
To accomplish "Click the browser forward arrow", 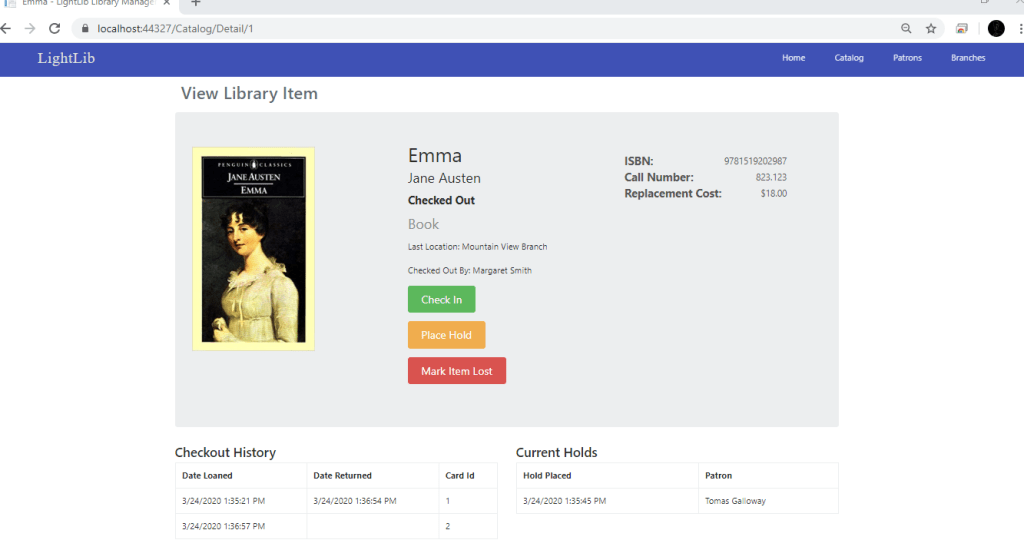I will coord(30,29).
